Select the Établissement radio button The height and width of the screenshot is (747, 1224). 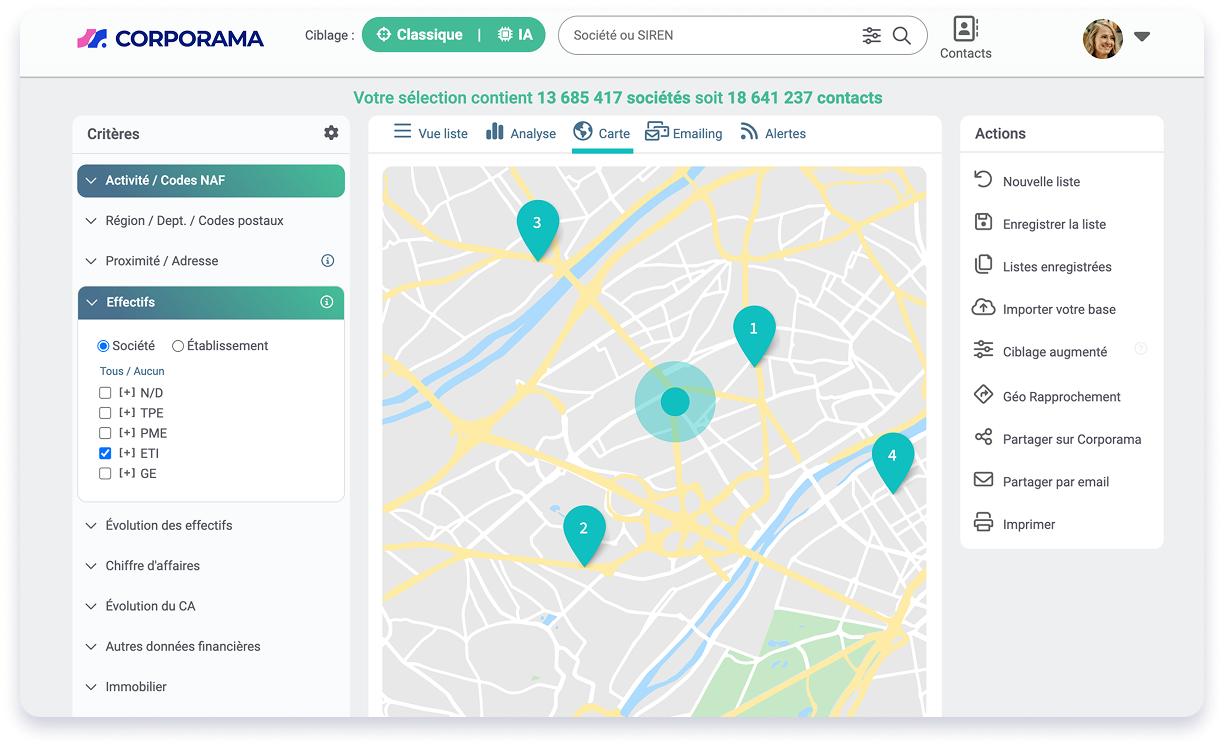pos(178,345)
